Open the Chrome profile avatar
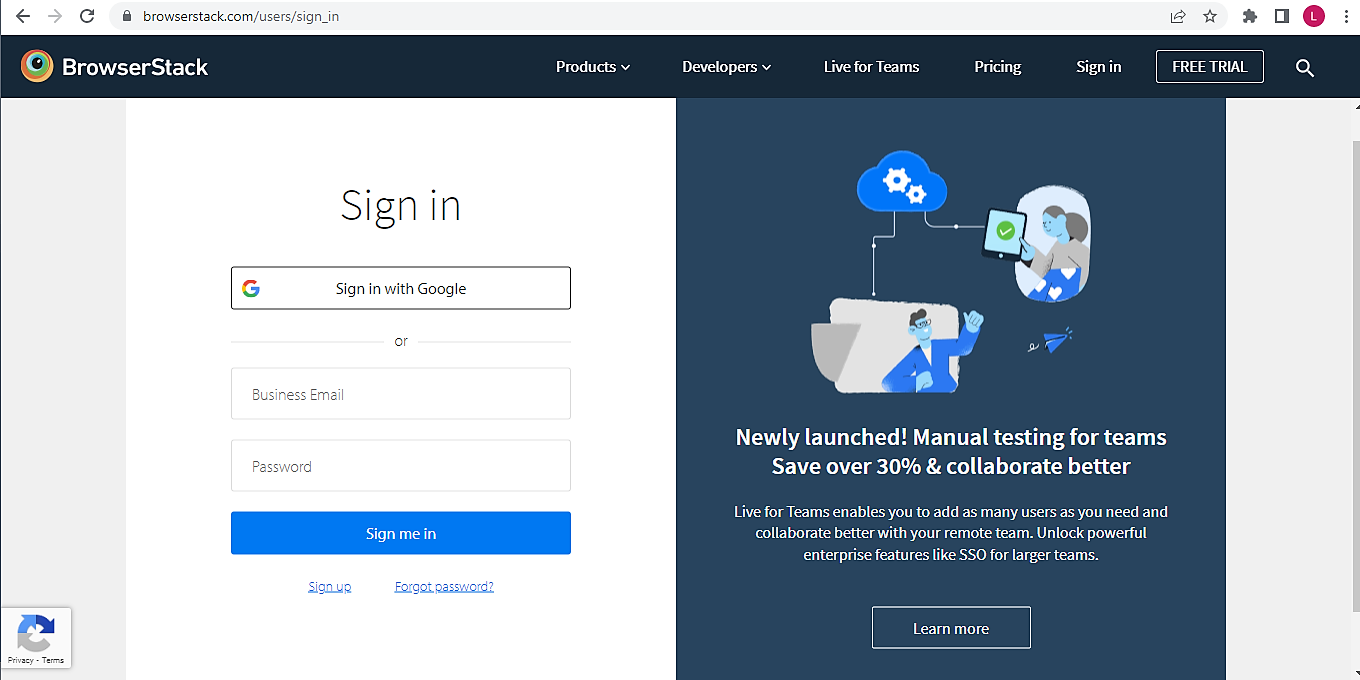Image resolution: width=1360 pixels, height=680 pixels. 1313,16
